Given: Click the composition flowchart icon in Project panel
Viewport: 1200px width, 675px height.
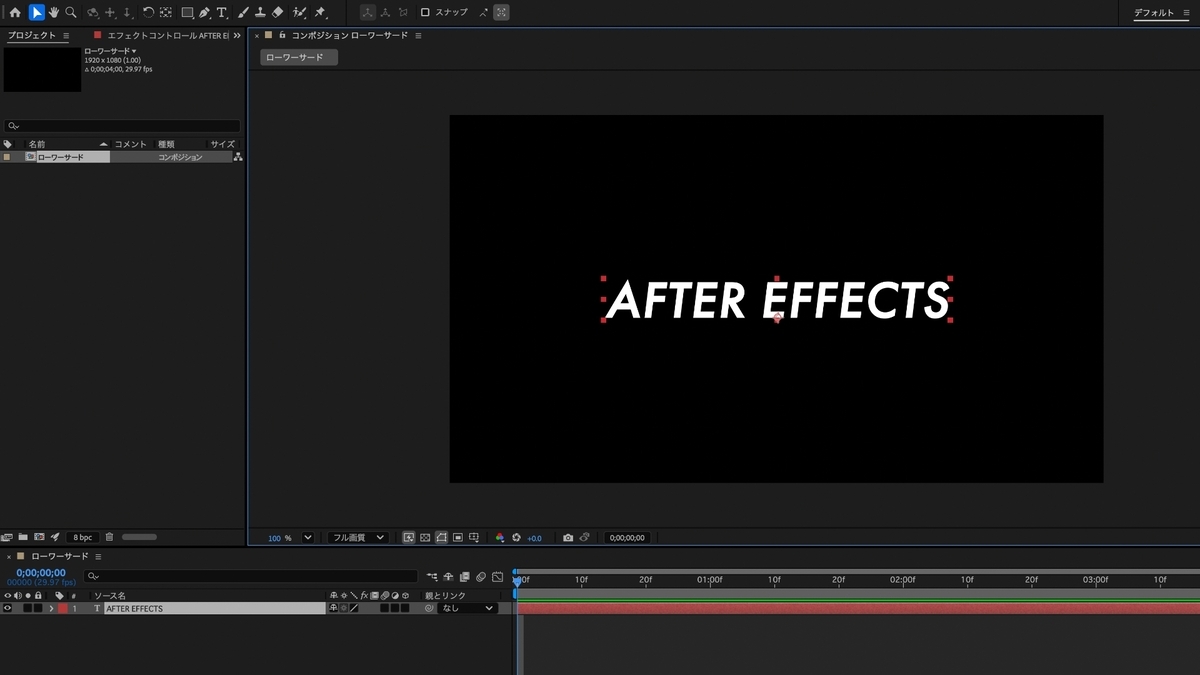Looking at the screenshot, I should click(237, 157).
